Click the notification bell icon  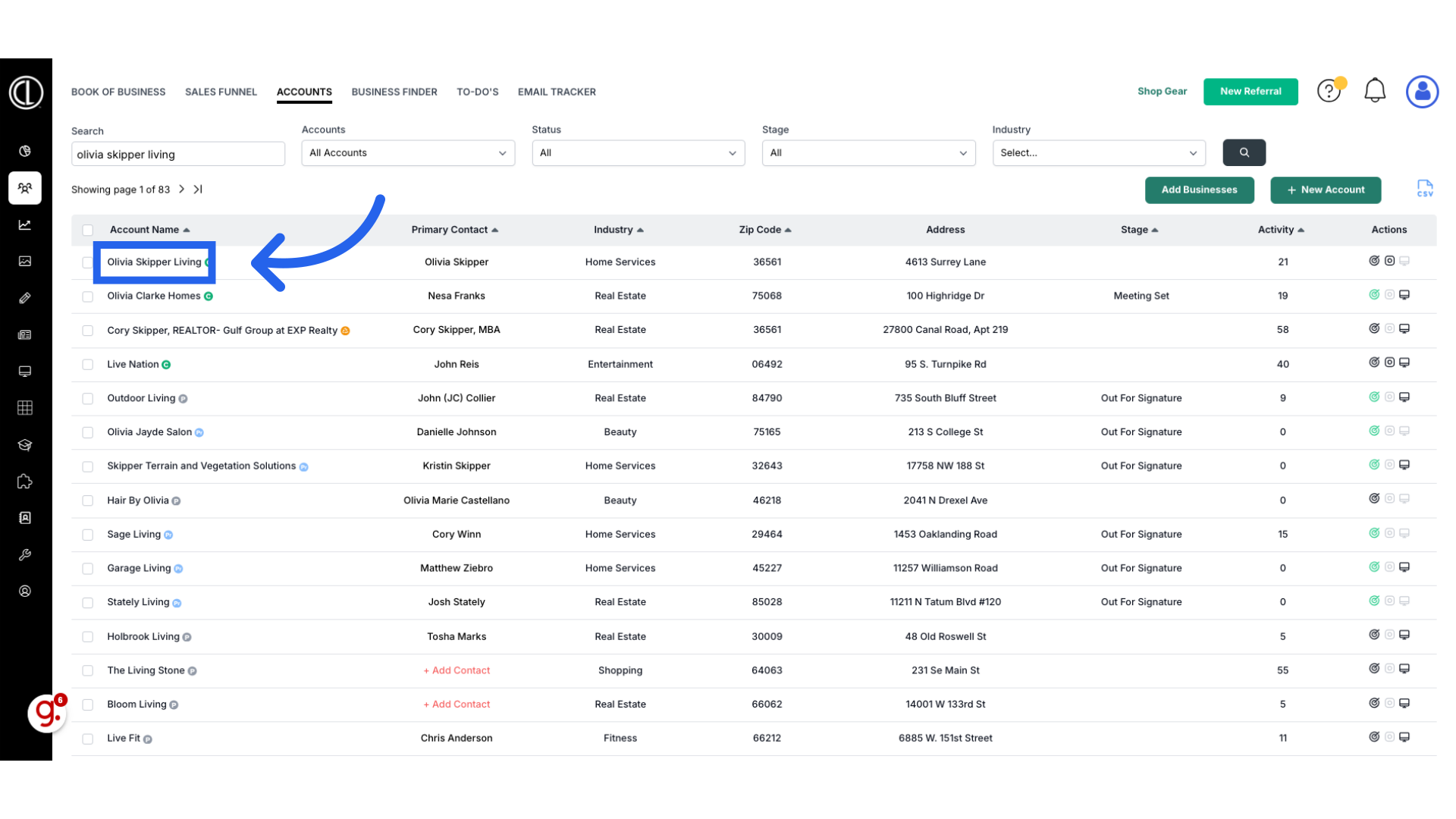coord(1374,91)
